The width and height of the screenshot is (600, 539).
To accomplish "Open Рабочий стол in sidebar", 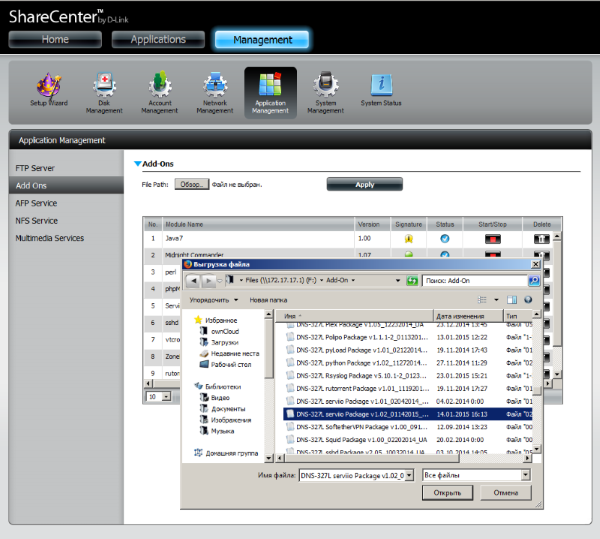I will (225, 365).
